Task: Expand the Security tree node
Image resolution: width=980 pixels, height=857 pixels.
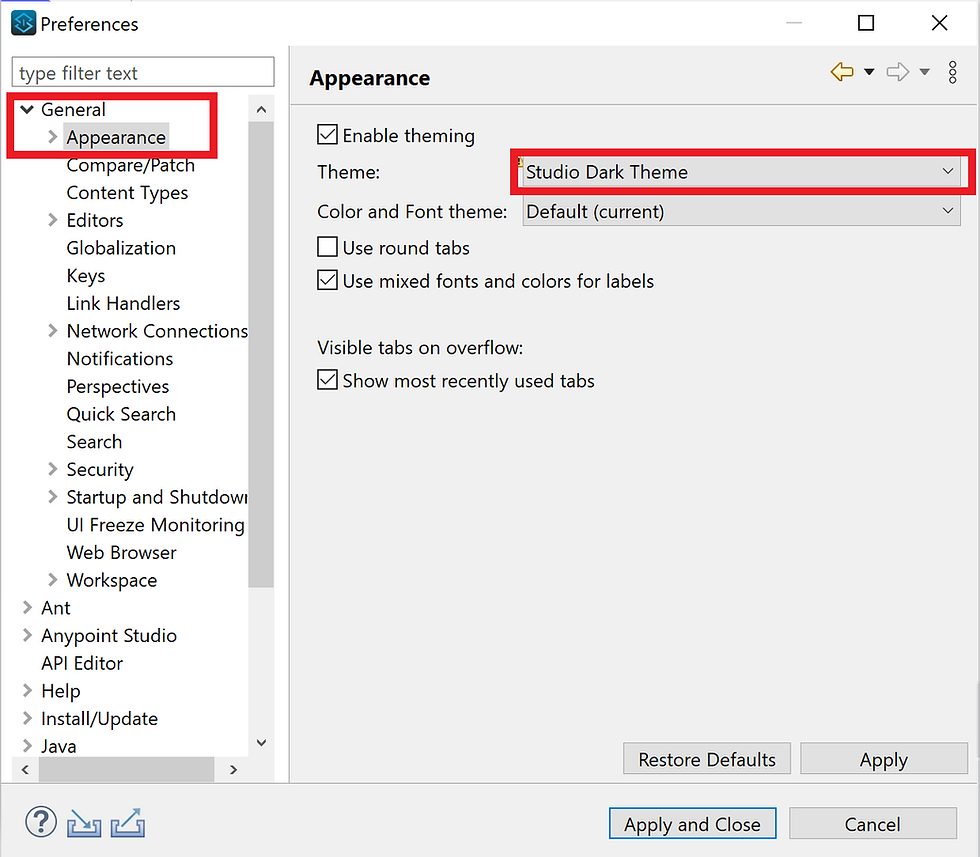Action: pyautogui.click(x=52, y=469)
